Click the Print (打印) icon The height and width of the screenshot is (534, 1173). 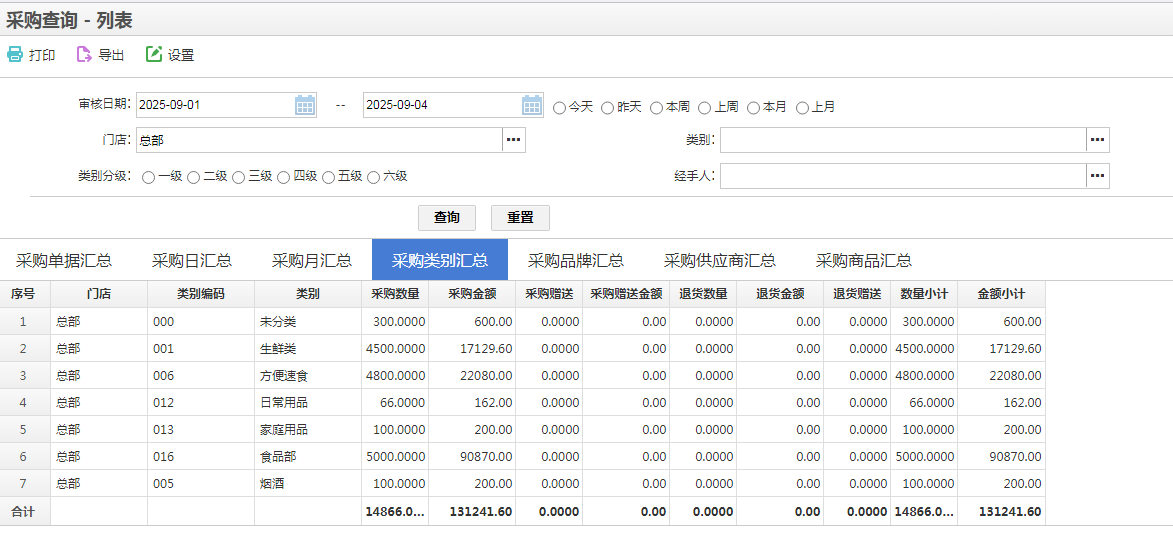[x=15, y=55]
